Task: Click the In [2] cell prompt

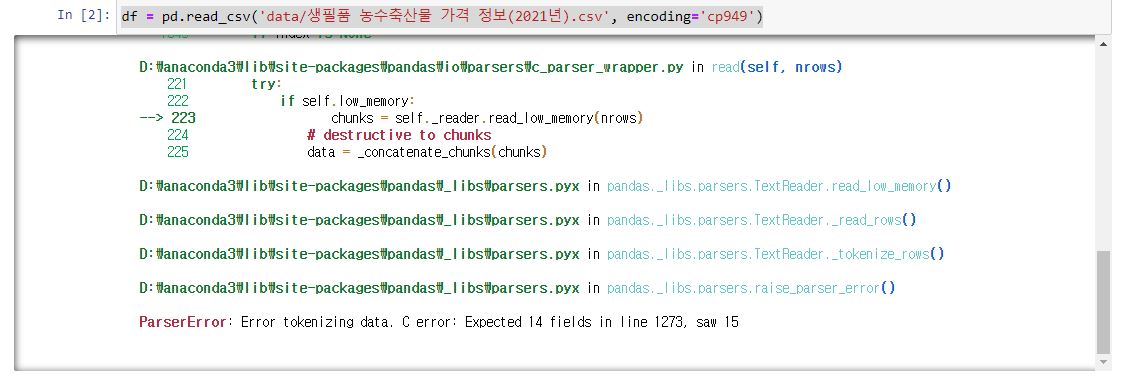Action: (83, 16)
